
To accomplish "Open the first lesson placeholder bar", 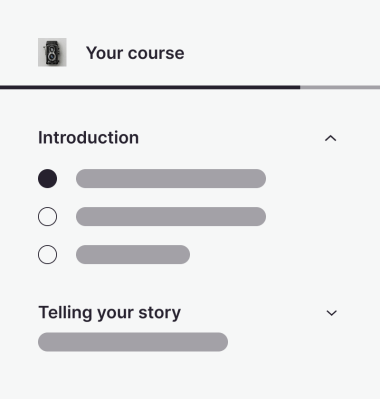I will pyautogui.click(x=171, y=179).
